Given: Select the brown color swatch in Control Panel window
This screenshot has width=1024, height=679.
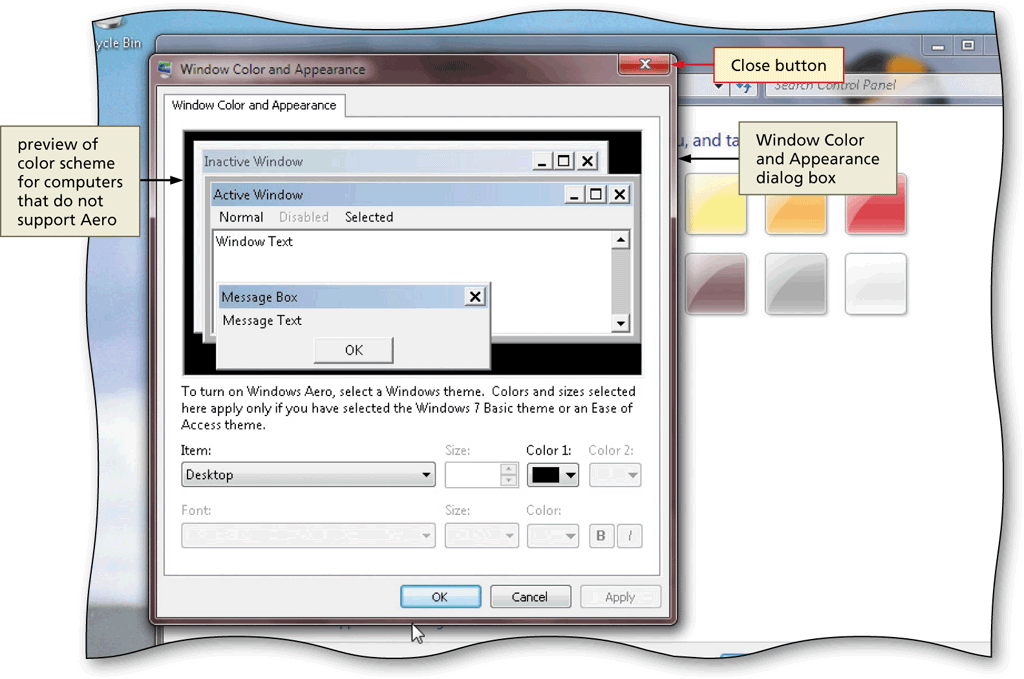Looking at the screenshot, I should click(x=716, y=283).
